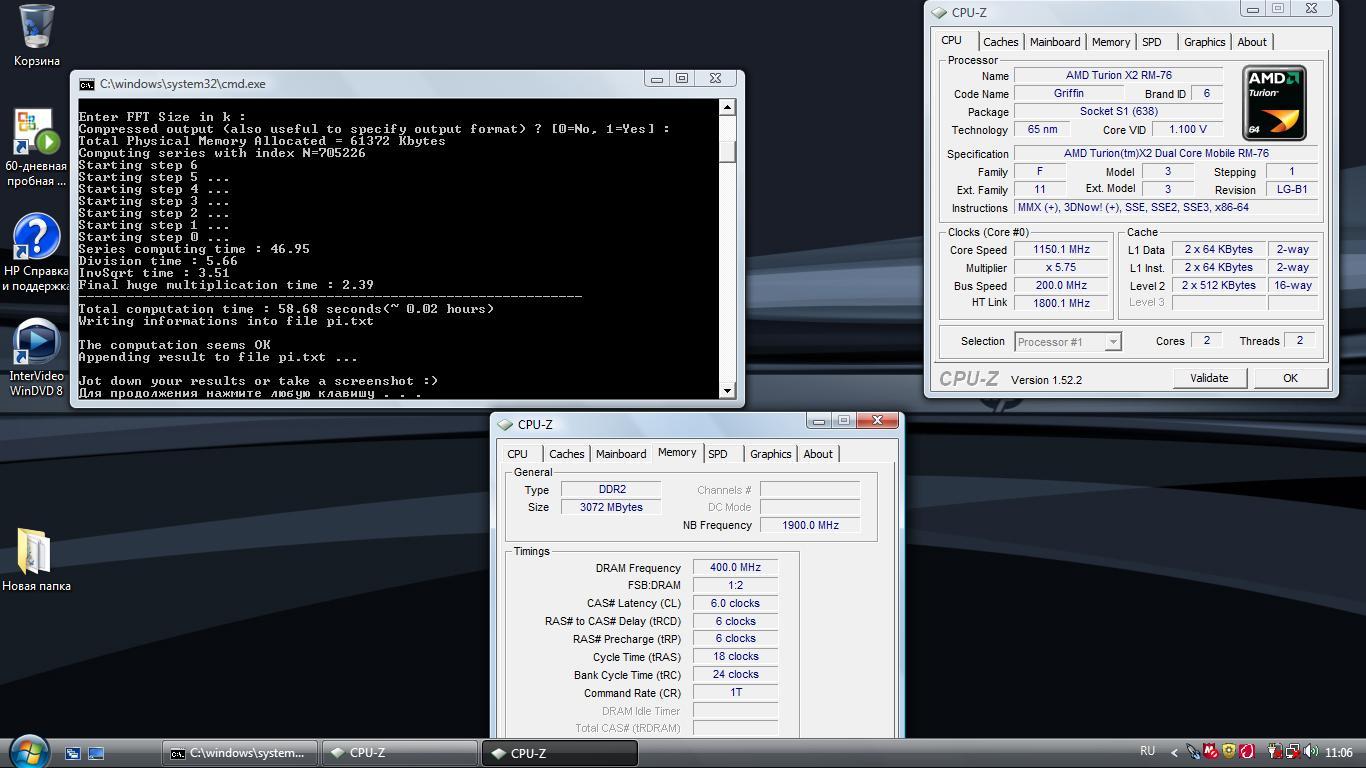Switch to the active CPU-Z taskbar button

560,753
